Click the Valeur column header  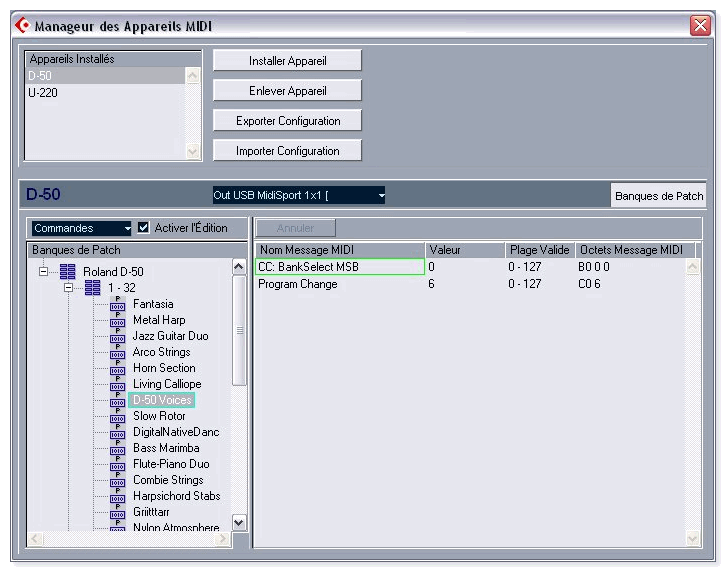pos(465,250)
